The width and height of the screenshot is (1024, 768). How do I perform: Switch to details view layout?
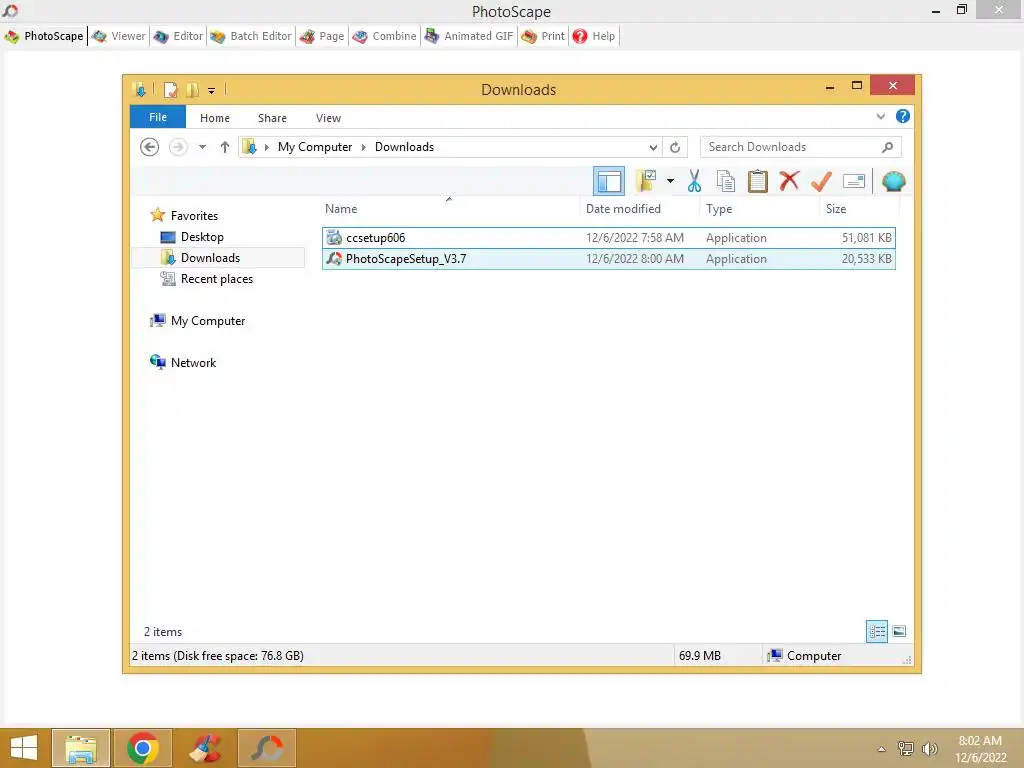(x=877, y=632)
